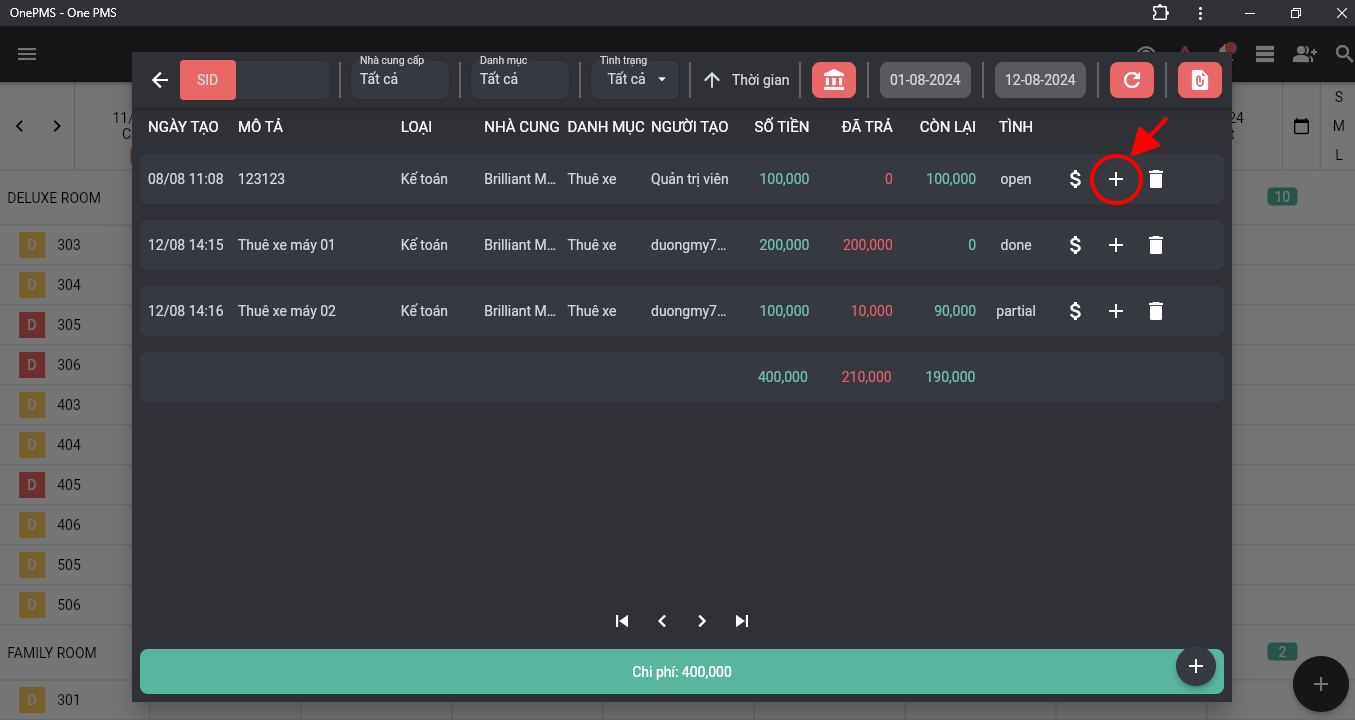
Task: Pick the start date 01-08-2024
Action: (925, 80)
